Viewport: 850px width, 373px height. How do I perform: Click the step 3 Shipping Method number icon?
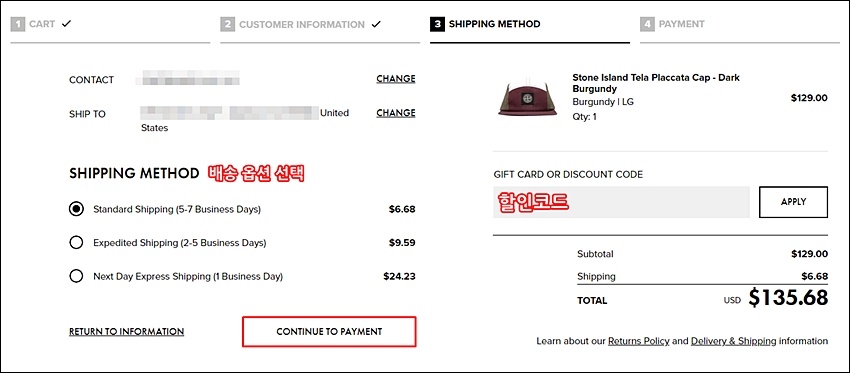click(x=437, y=24)
